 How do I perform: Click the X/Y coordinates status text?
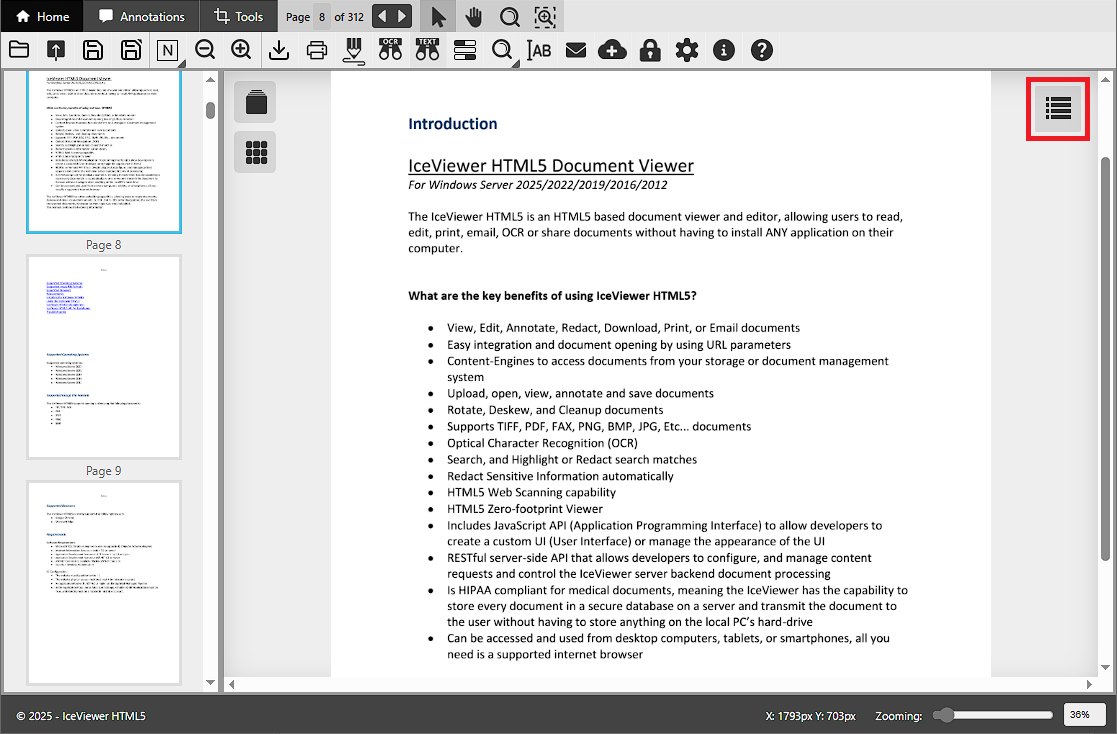coord(811,715)
